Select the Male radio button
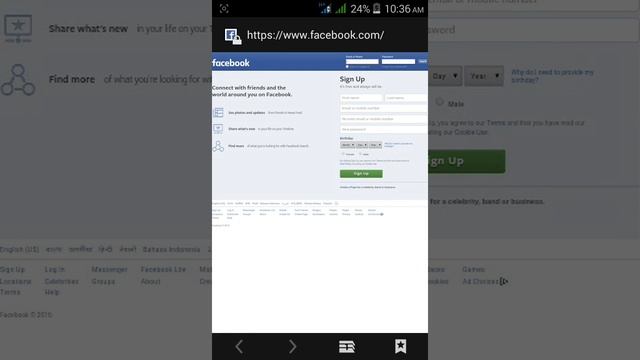Image resolution: width=640 pixels, height=360 pixels. 360,154
